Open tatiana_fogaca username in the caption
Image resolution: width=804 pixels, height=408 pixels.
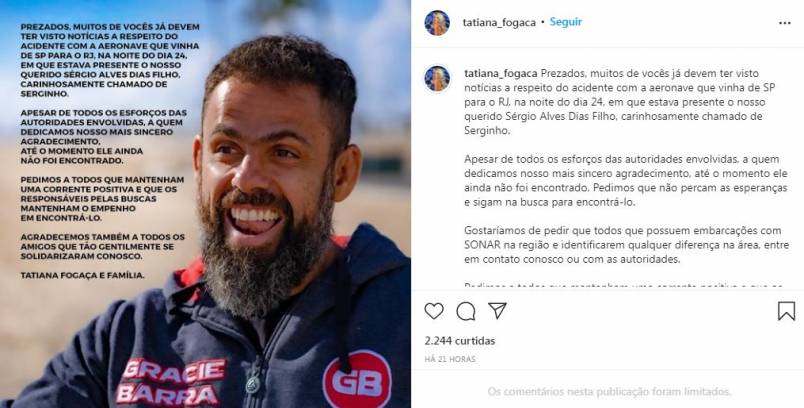501,73
